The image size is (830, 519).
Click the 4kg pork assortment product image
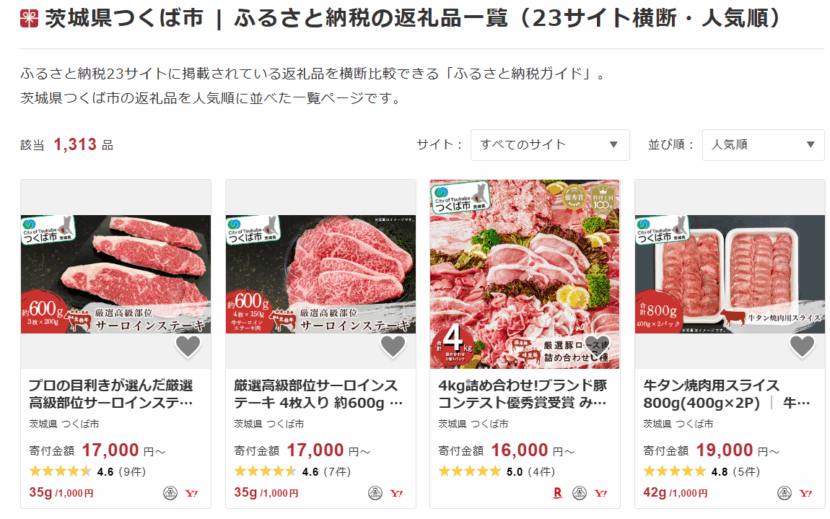pyautogui.click(x=525, y=274)
